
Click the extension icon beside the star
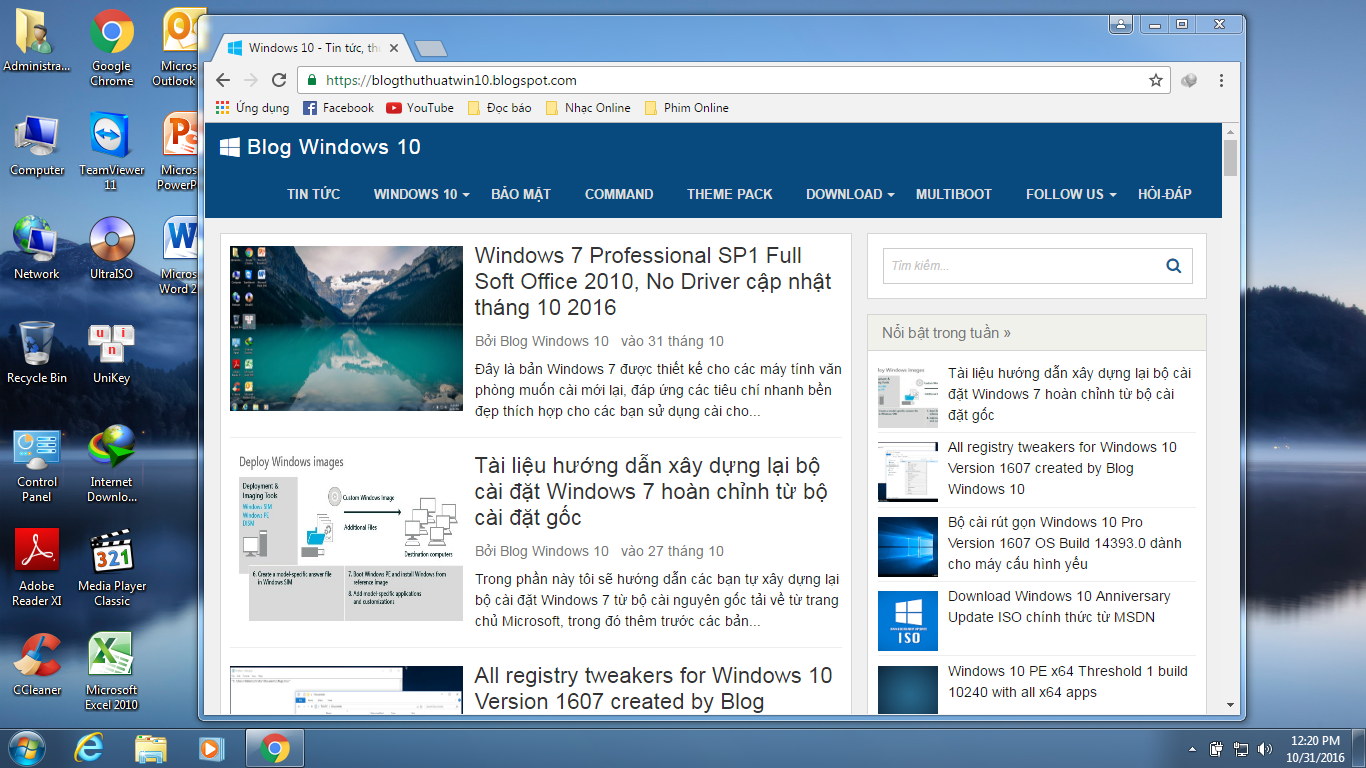(x=1189, y=80)
